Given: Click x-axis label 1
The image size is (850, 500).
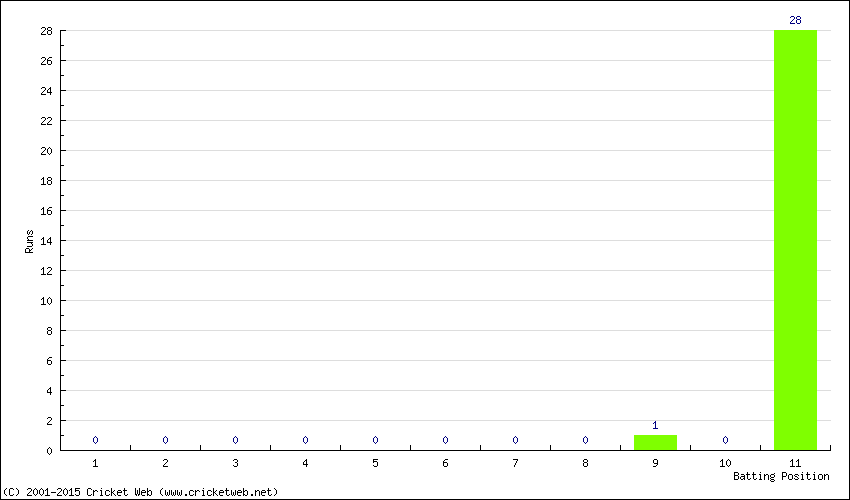Looking at the screenshot, I should pos(95,463).
